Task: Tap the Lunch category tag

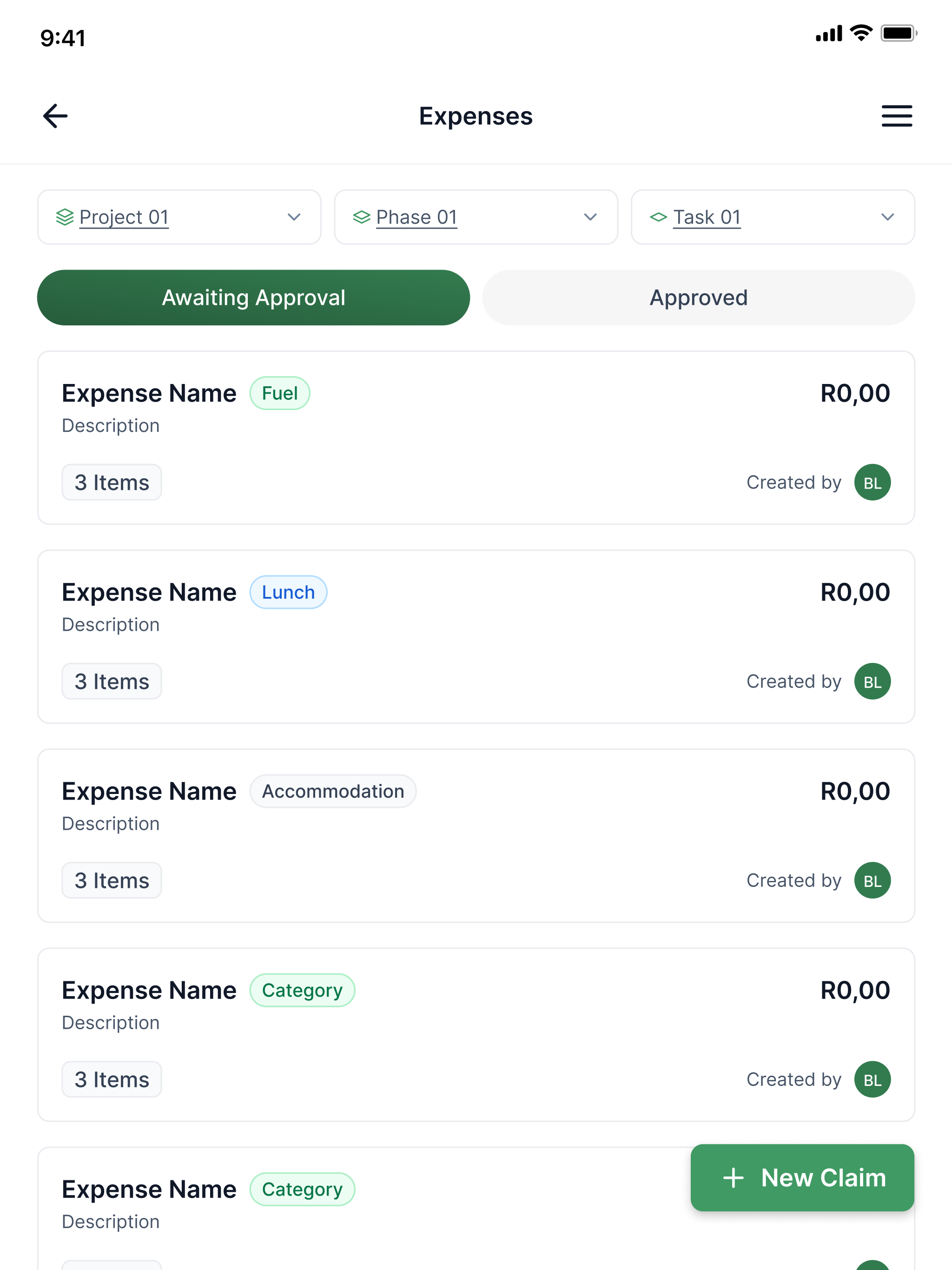Action: (288, 592)
